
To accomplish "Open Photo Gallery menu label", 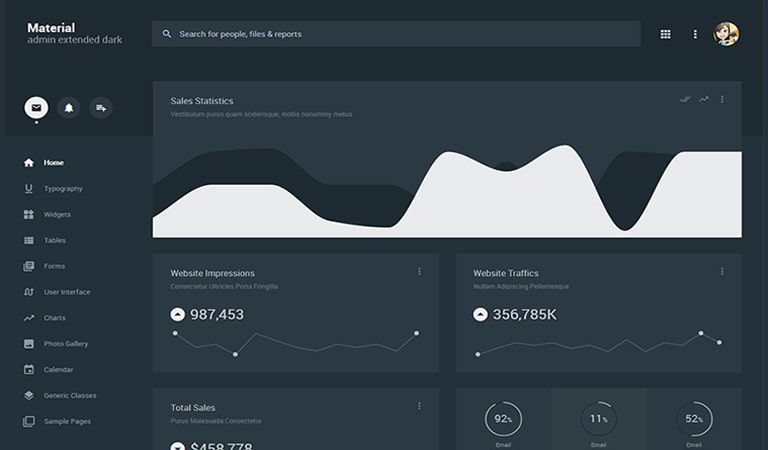I will 66,344.
